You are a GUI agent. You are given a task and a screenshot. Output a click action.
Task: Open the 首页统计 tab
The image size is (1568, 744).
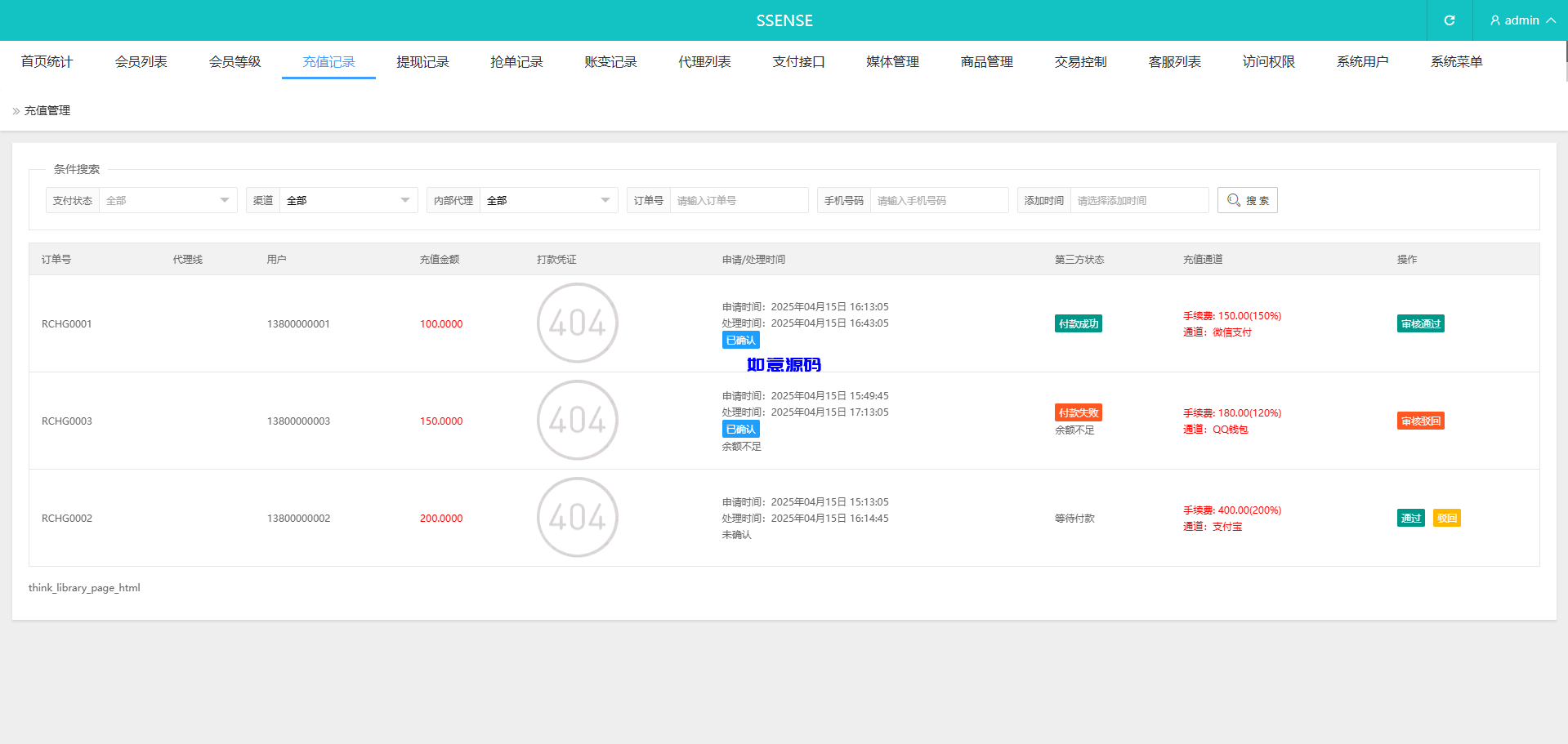pos(47,62)
